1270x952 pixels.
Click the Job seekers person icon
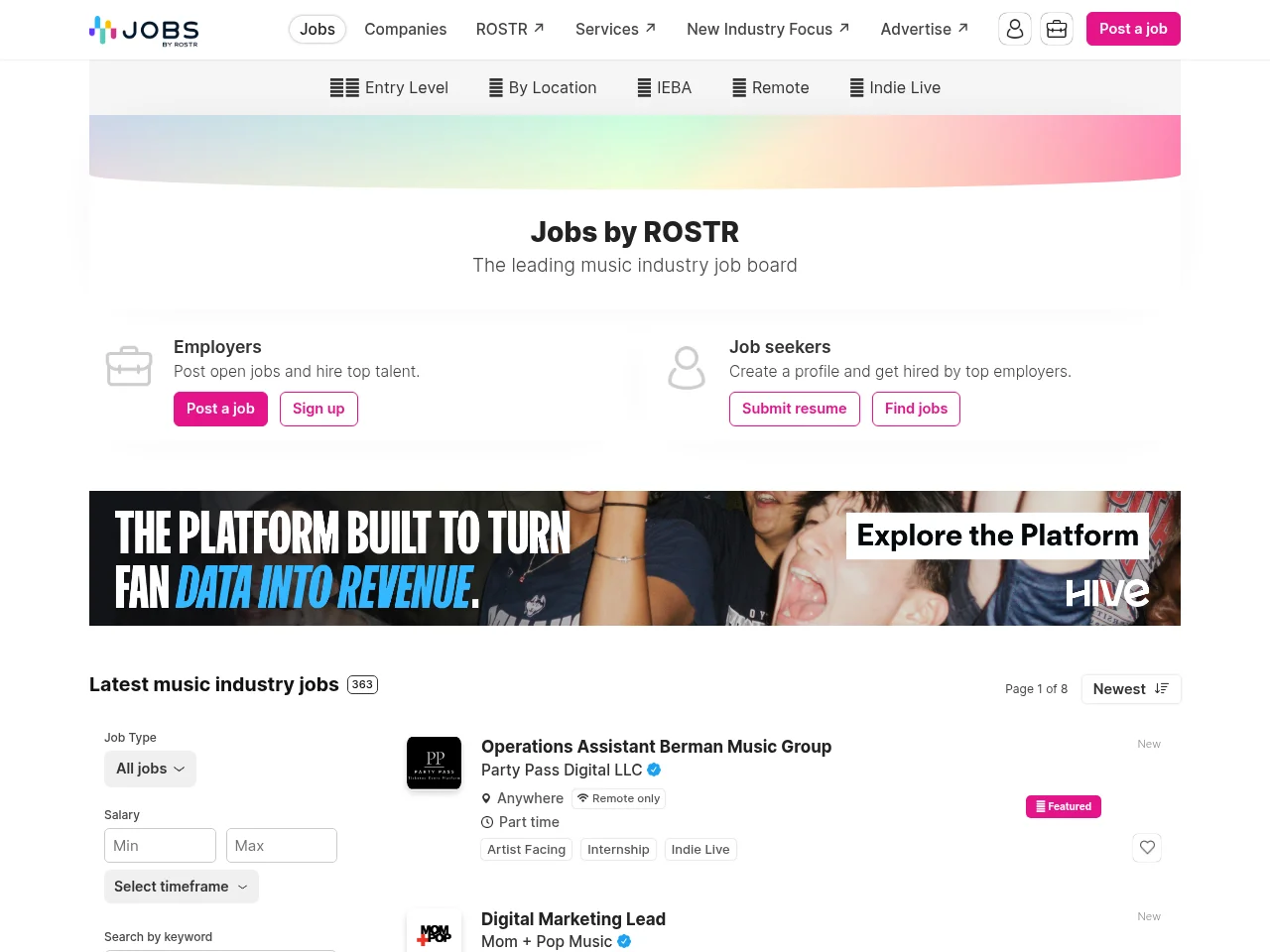(x=687, y=367)
